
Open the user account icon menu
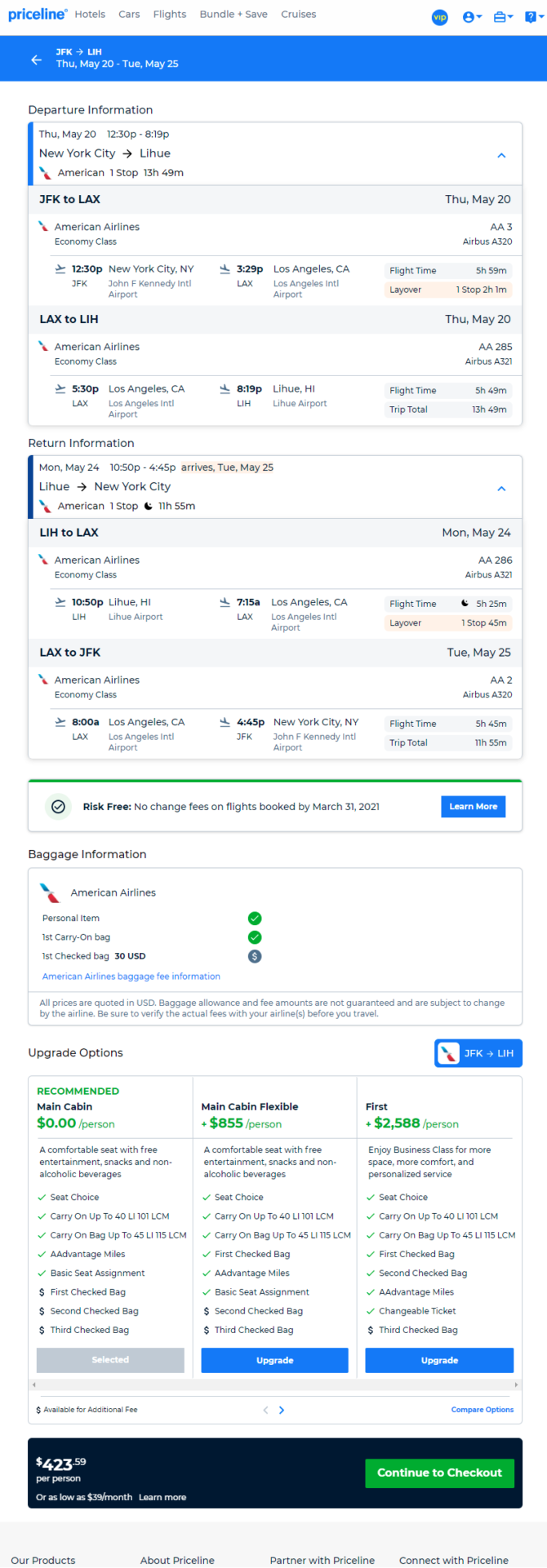pos(471,17)
